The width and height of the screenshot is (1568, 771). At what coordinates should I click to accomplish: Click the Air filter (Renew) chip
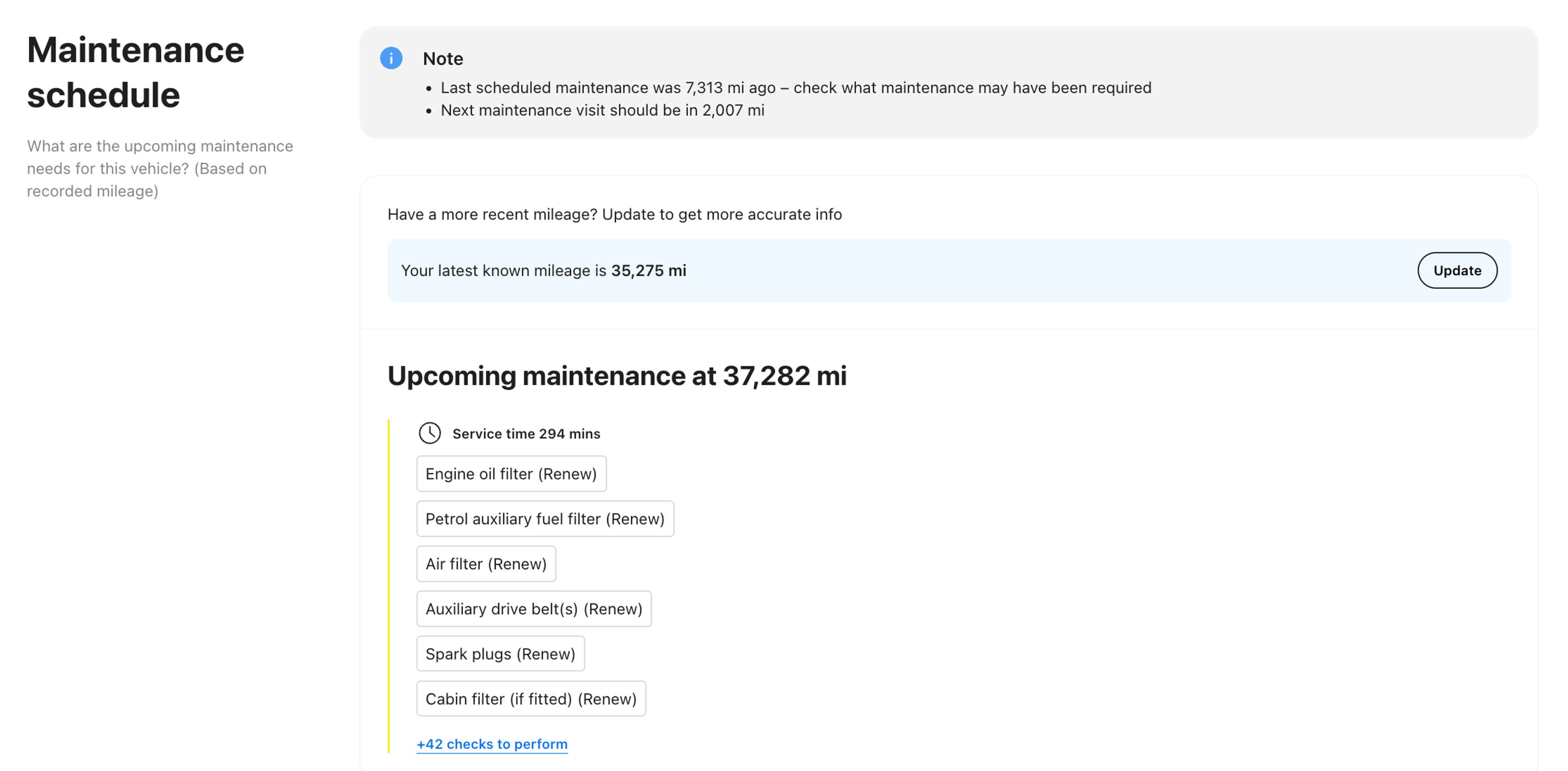486,564
